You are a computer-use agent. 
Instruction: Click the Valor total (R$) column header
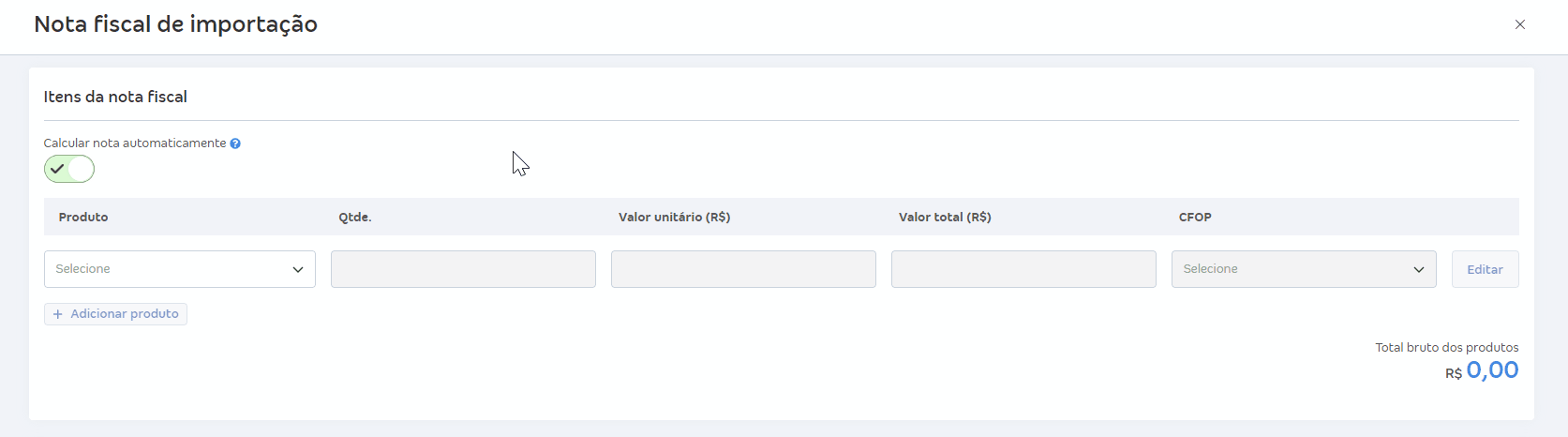[945, 217]
